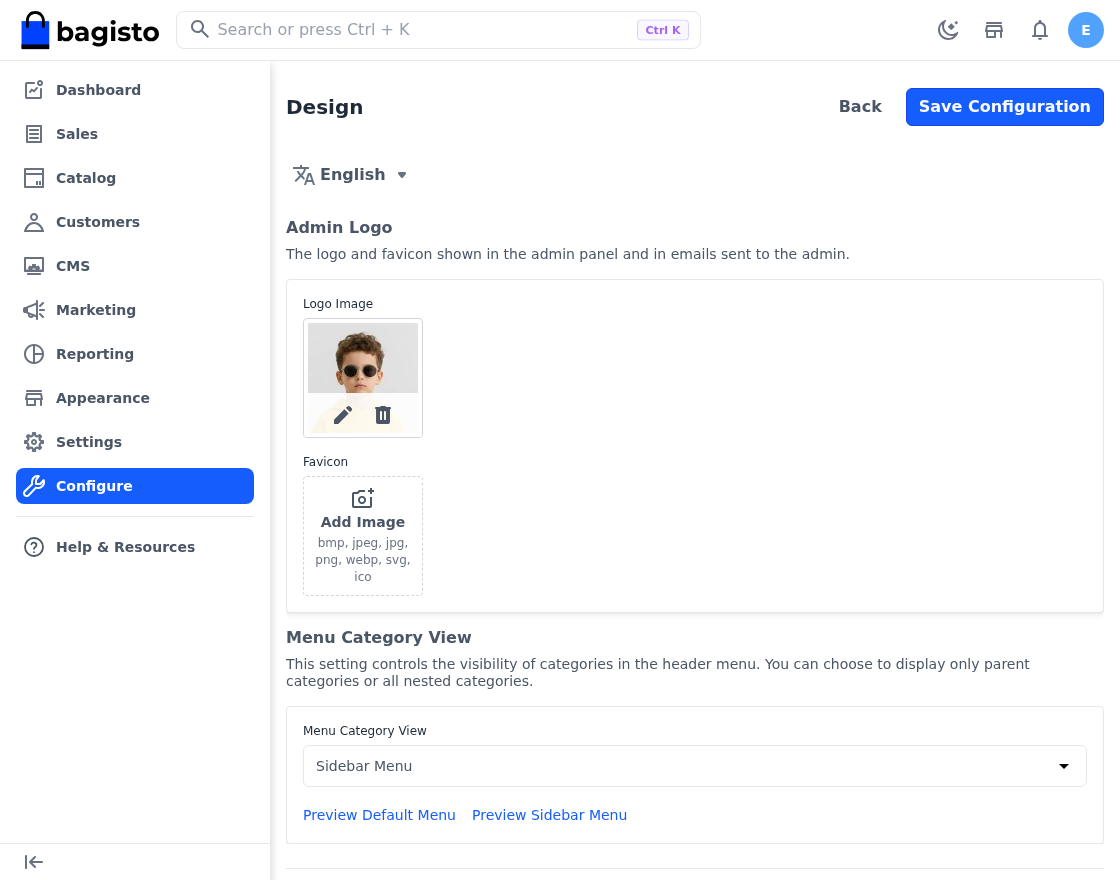
Task: Go to Settings section
Action: 135,442
